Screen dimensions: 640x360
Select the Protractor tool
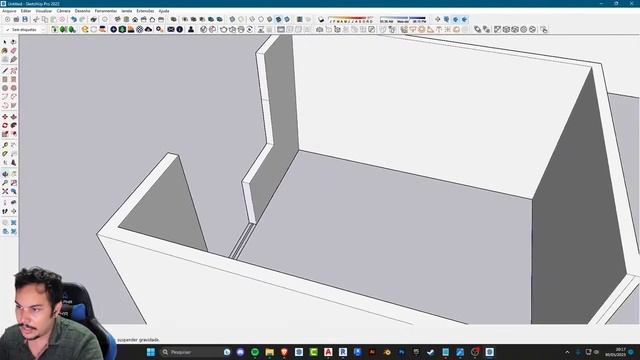coord(5,154)
